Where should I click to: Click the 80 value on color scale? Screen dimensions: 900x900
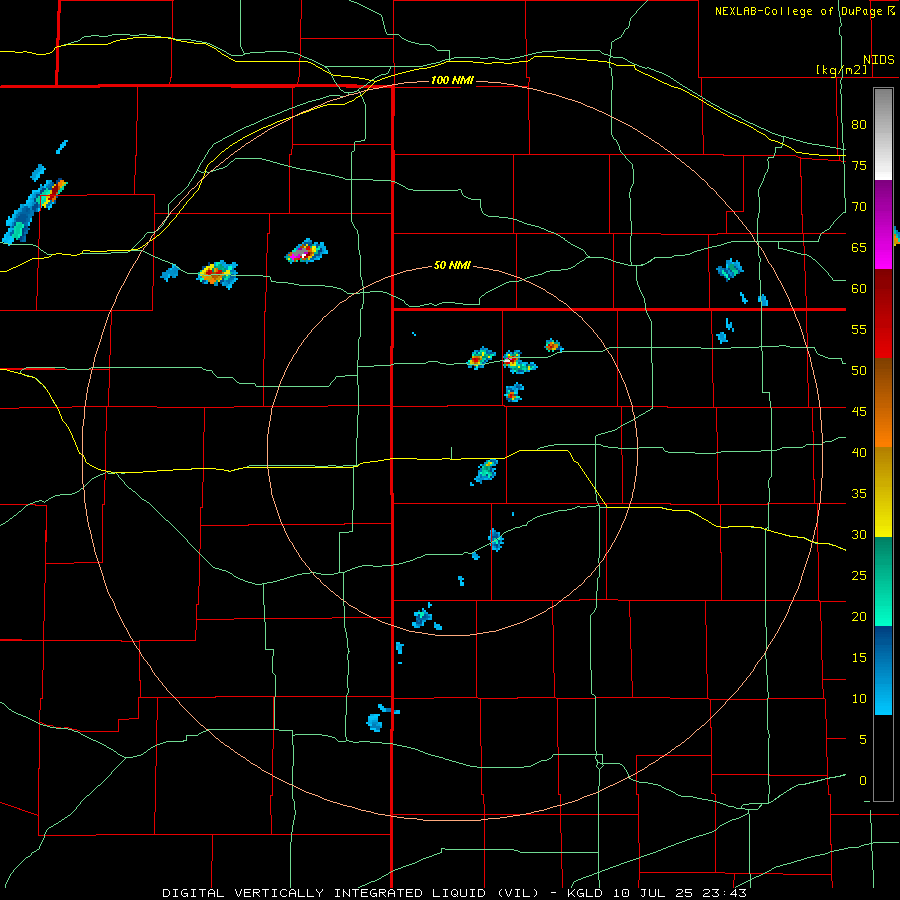click(x=859, y=125)
